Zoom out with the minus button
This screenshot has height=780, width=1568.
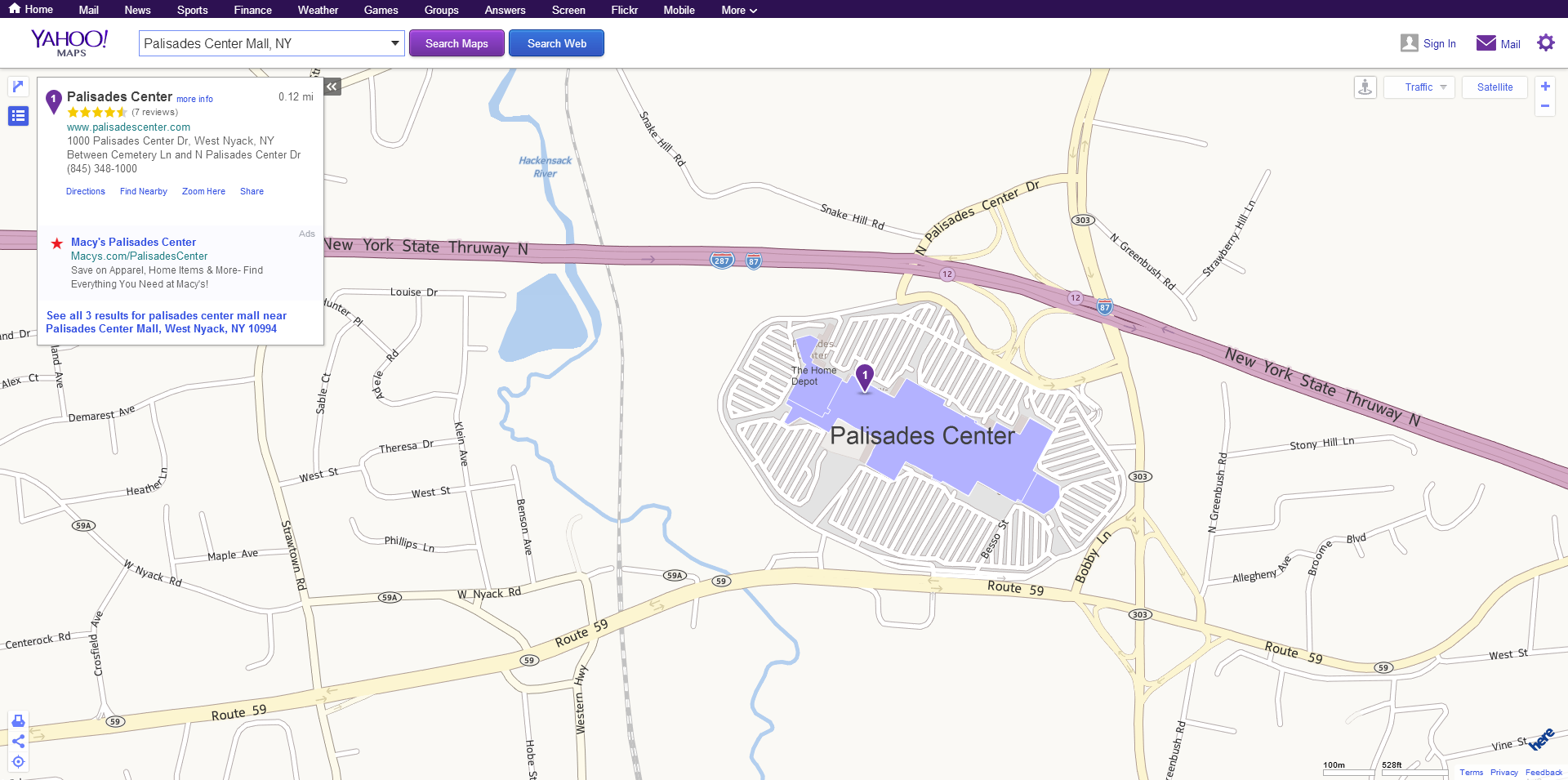1545,106
